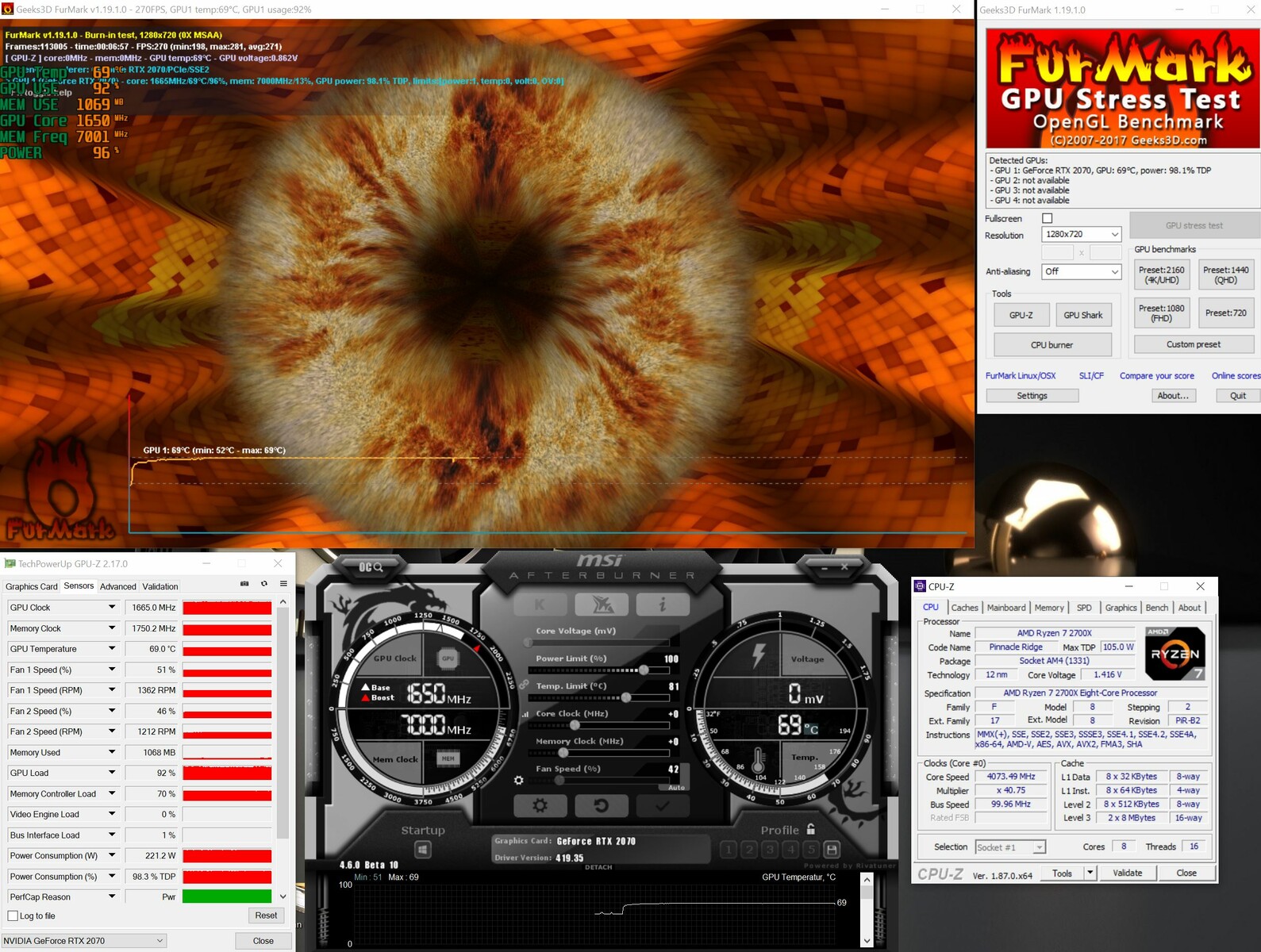Expand the GPU Temperature sensor dropdown
The width and height of the screenshot is (1261, 952).
[x=112, y=648]
